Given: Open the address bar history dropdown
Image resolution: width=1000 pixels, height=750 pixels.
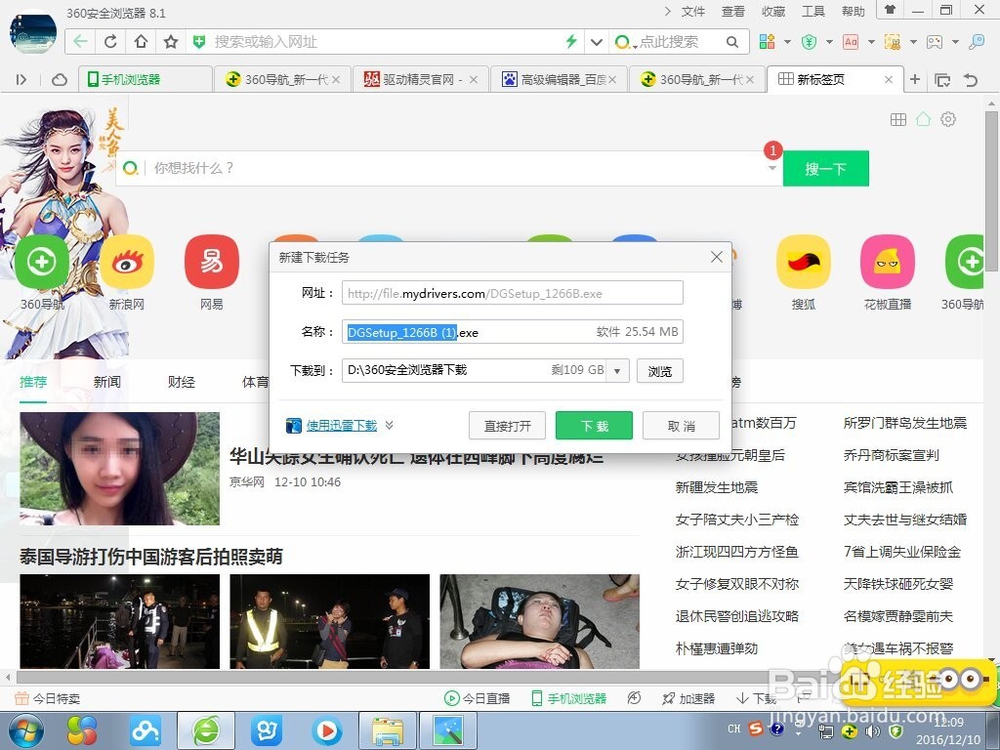Looking at the screenshot, I should [x=595, y=41].
